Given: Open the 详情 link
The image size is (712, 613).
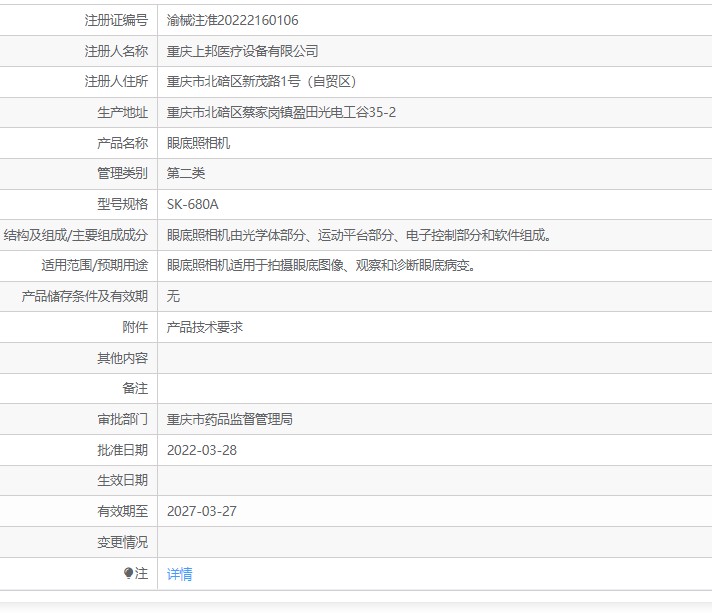Looking at the screenshot, I should (x=179, y=574).
